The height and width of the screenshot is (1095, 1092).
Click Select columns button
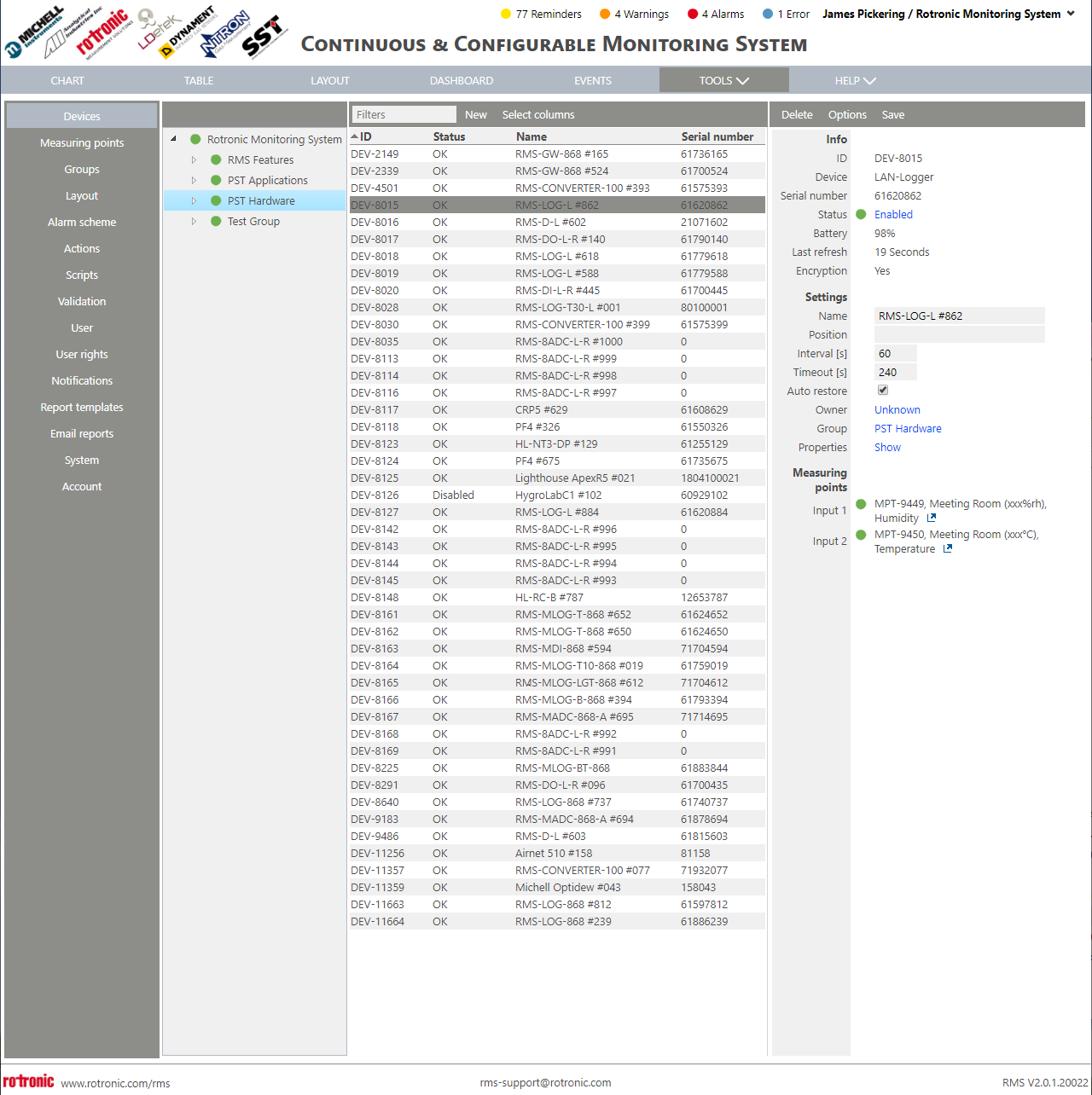tap(538, 114)
